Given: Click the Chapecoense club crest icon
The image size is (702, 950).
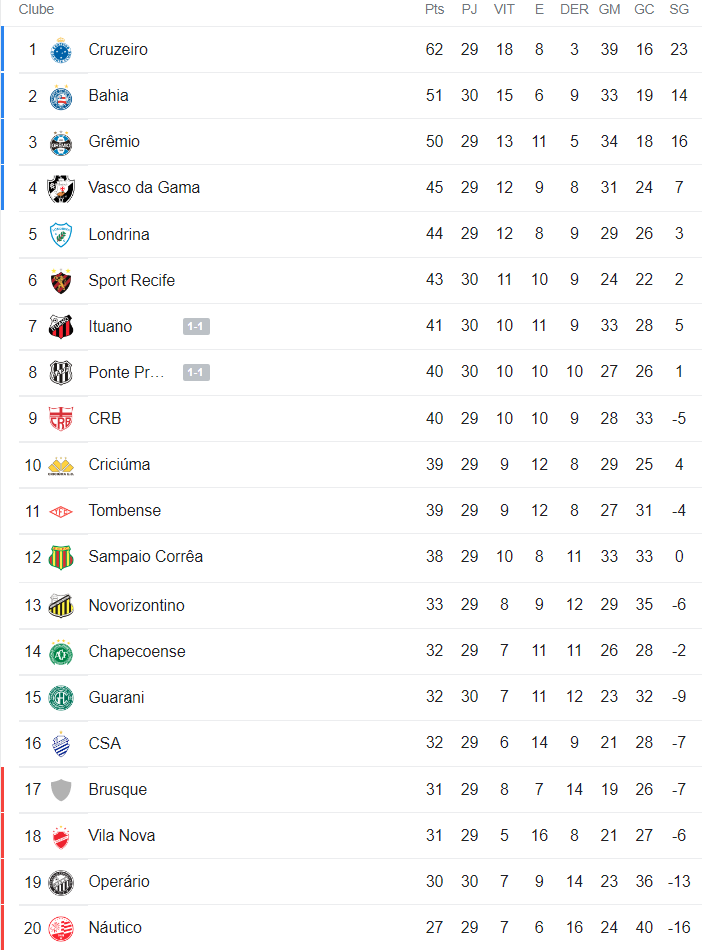Looking at the screenshot, I should click(61, 652).
